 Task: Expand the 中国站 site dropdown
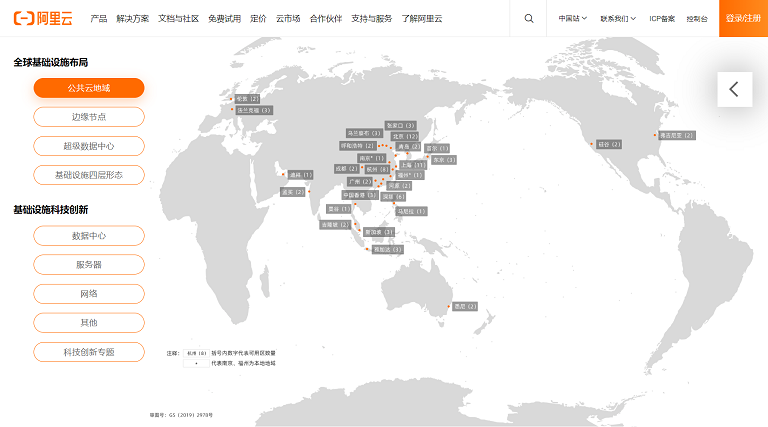click(x=573, y=19)
